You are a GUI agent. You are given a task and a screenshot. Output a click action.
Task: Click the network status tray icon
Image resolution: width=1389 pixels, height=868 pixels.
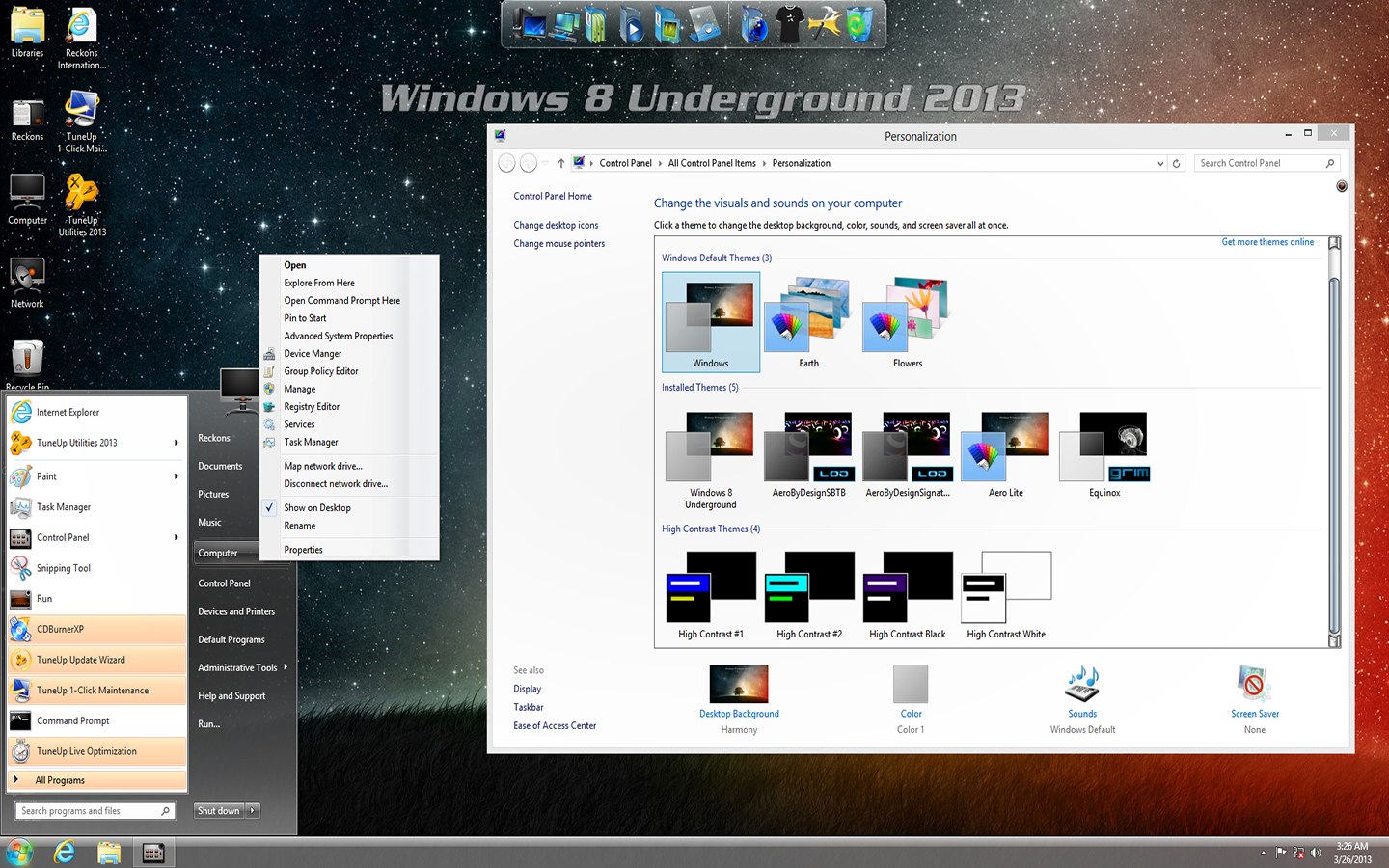[x=1298, y=853]
